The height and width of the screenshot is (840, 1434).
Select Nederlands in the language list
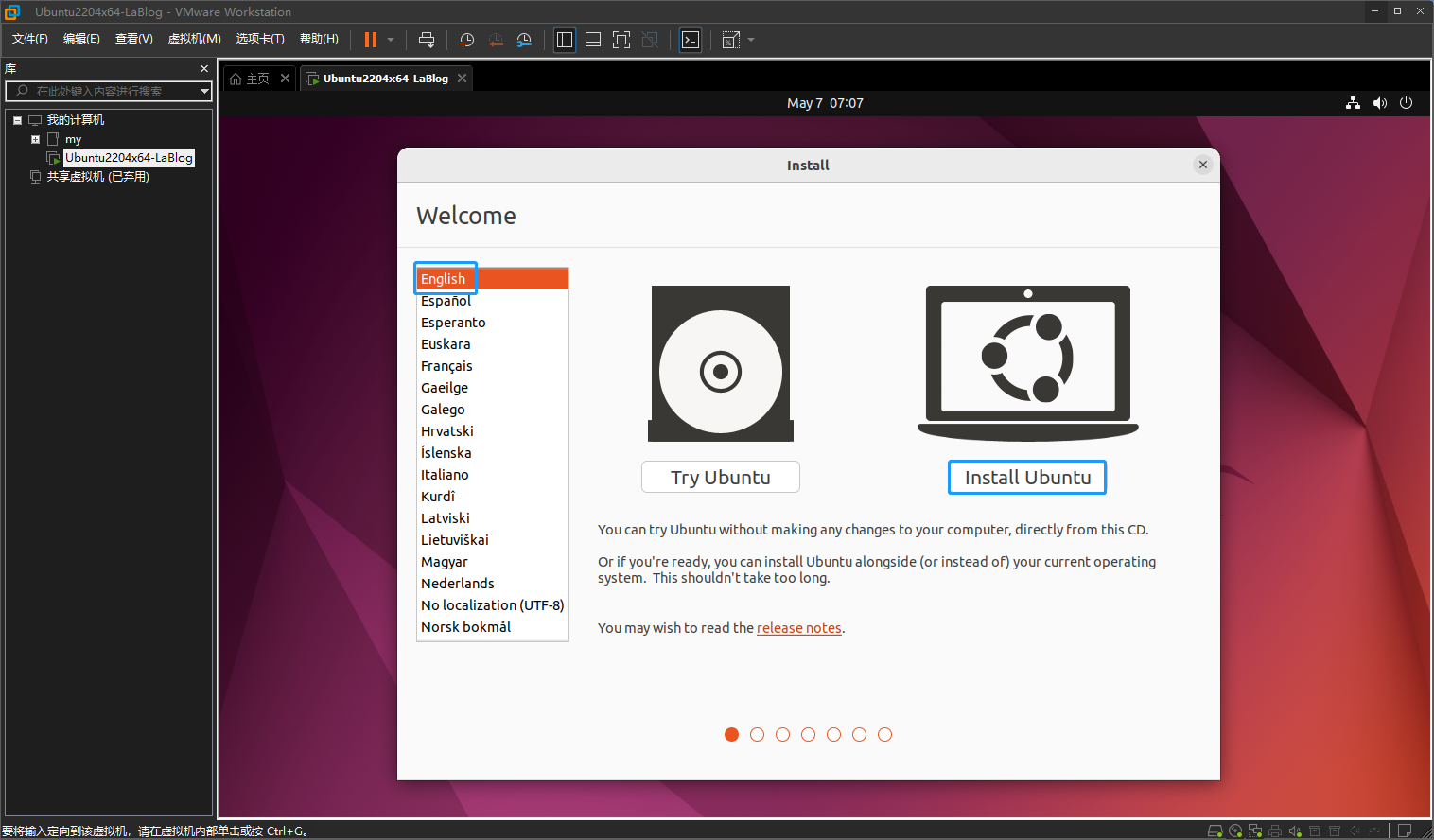(x=493, y=584)
